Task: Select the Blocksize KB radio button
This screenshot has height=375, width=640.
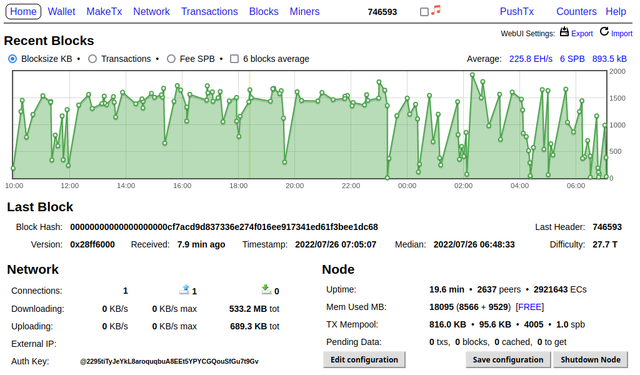Action: [x=13, y=59]
